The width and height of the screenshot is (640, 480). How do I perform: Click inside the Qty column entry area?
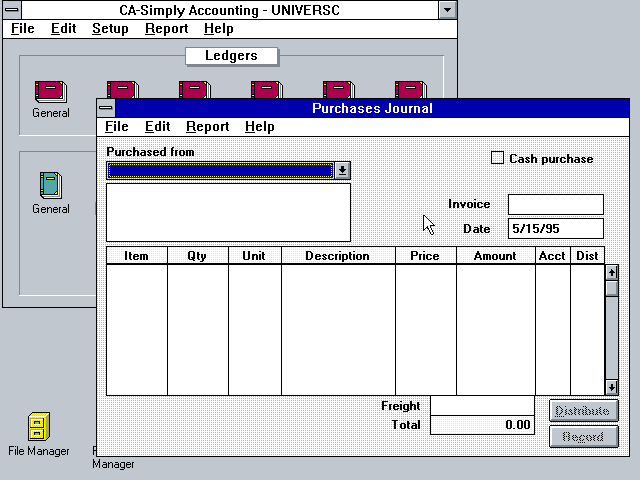pos(198,330)
